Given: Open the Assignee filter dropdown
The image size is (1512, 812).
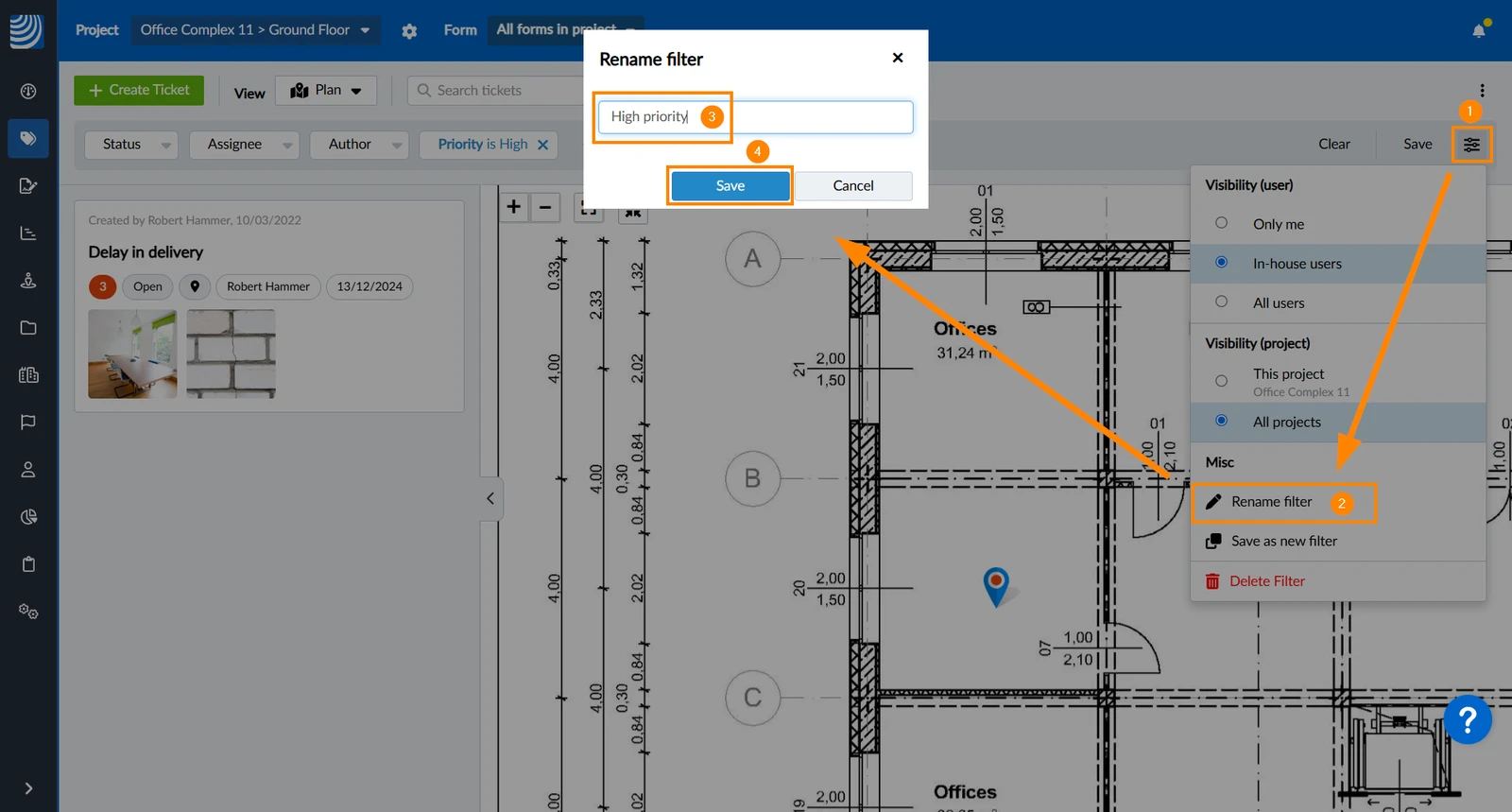Looking at the screenshot, I should 244,145.
